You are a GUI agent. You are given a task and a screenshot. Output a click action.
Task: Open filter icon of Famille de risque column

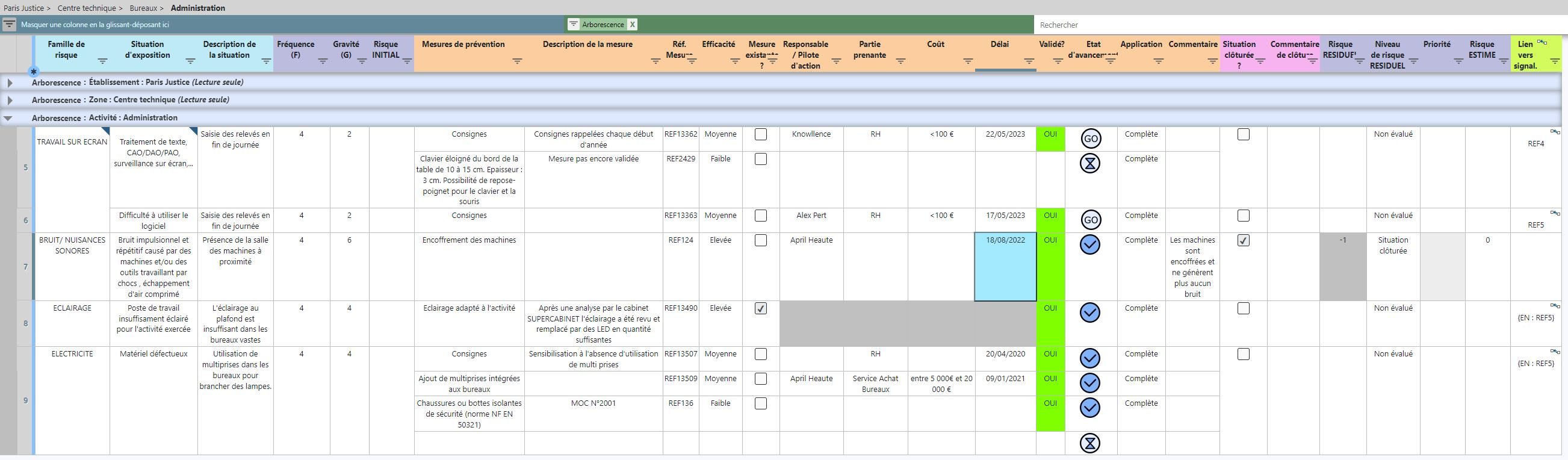(102, 61)
